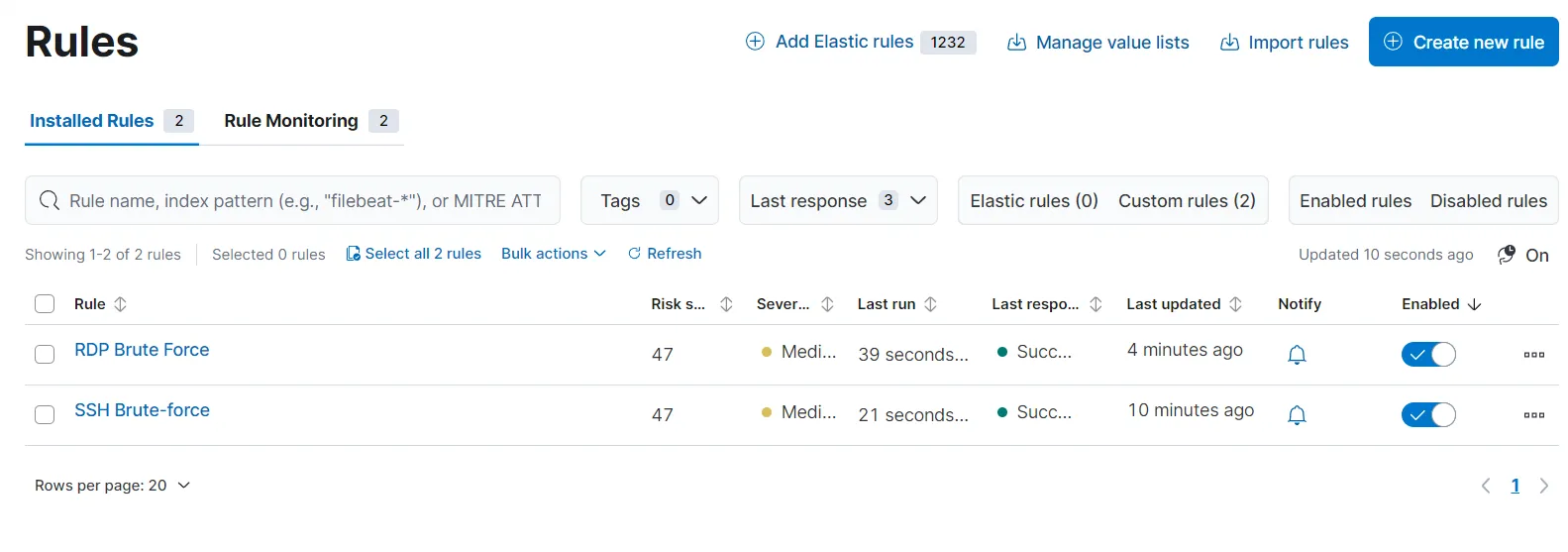Image resolution: width=1568 pixels, height=552 pixels.
Task: Click the bell notify icon for RDP Brute Force
Action: 1297,354
